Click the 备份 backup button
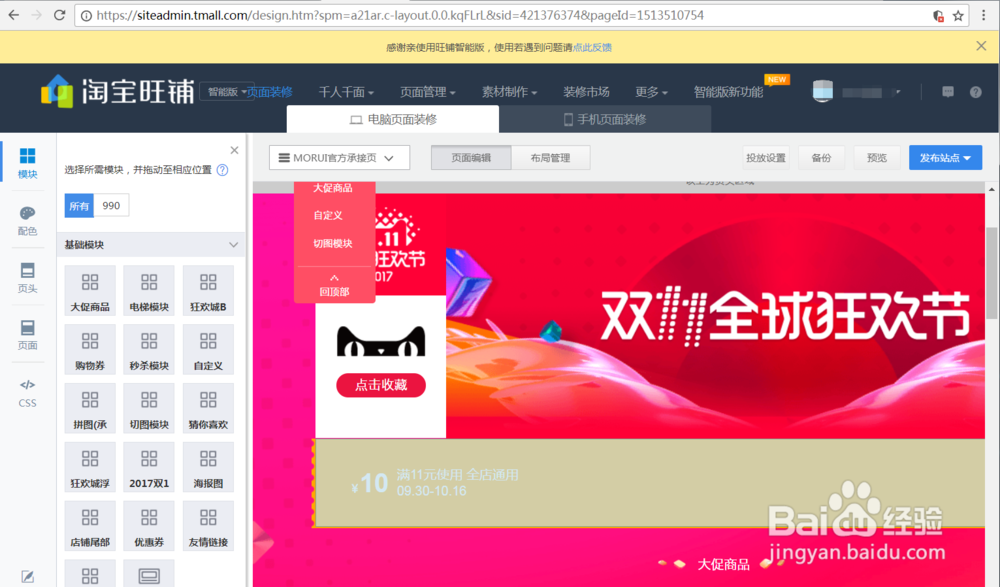1000x587 pixels. pos(821,158)
